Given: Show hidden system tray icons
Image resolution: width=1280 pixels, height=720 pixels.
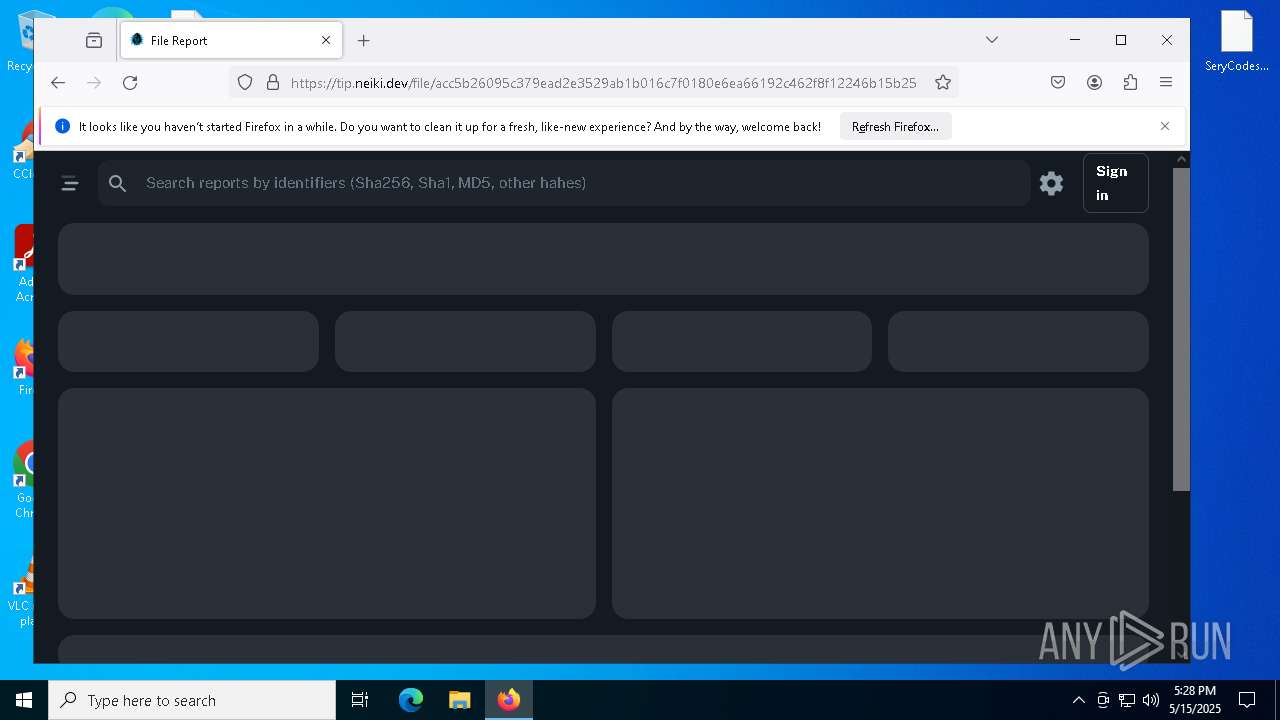Looking at the screenshot, I should (x=1078, y=700).
